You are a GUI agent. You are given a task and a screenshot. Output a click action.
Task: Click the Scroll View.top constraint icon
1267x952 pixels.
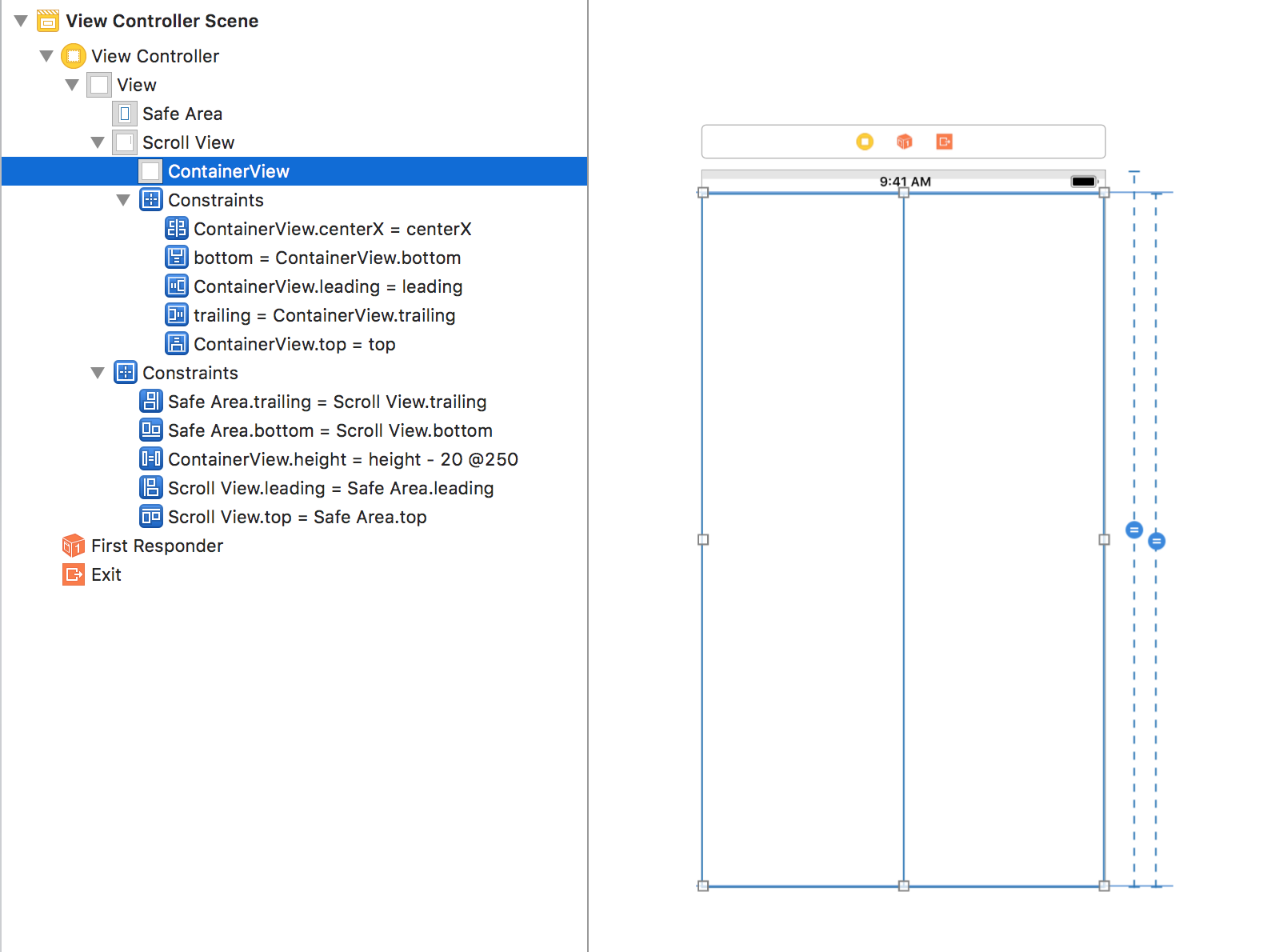[x=151, y=517]
